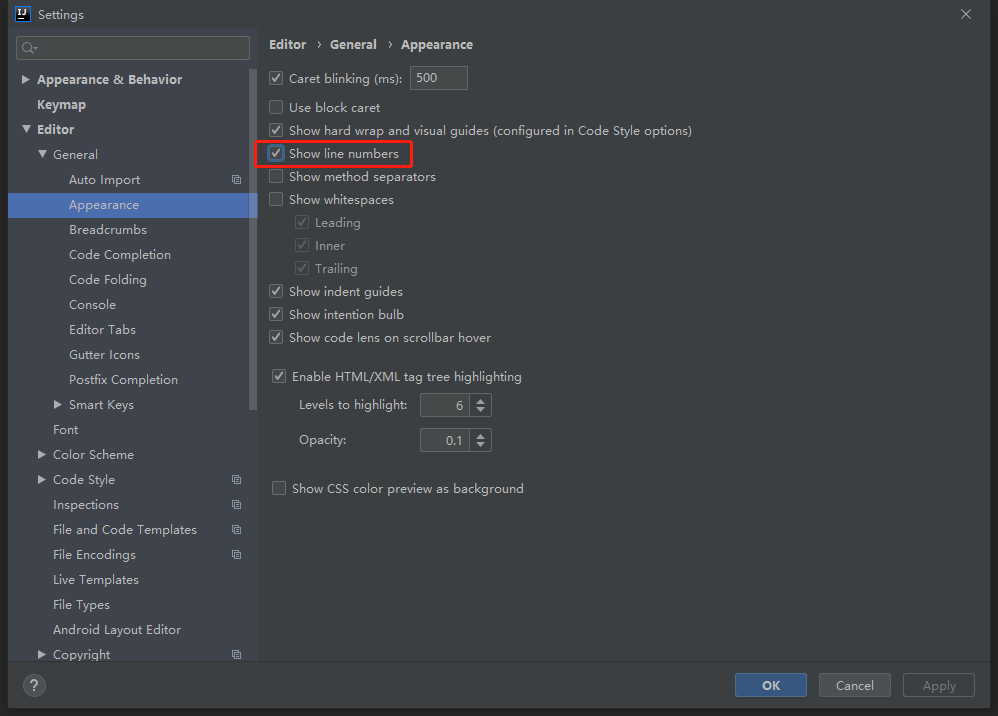
Task: Close the Settings dialog
Action: pos(966,14)
